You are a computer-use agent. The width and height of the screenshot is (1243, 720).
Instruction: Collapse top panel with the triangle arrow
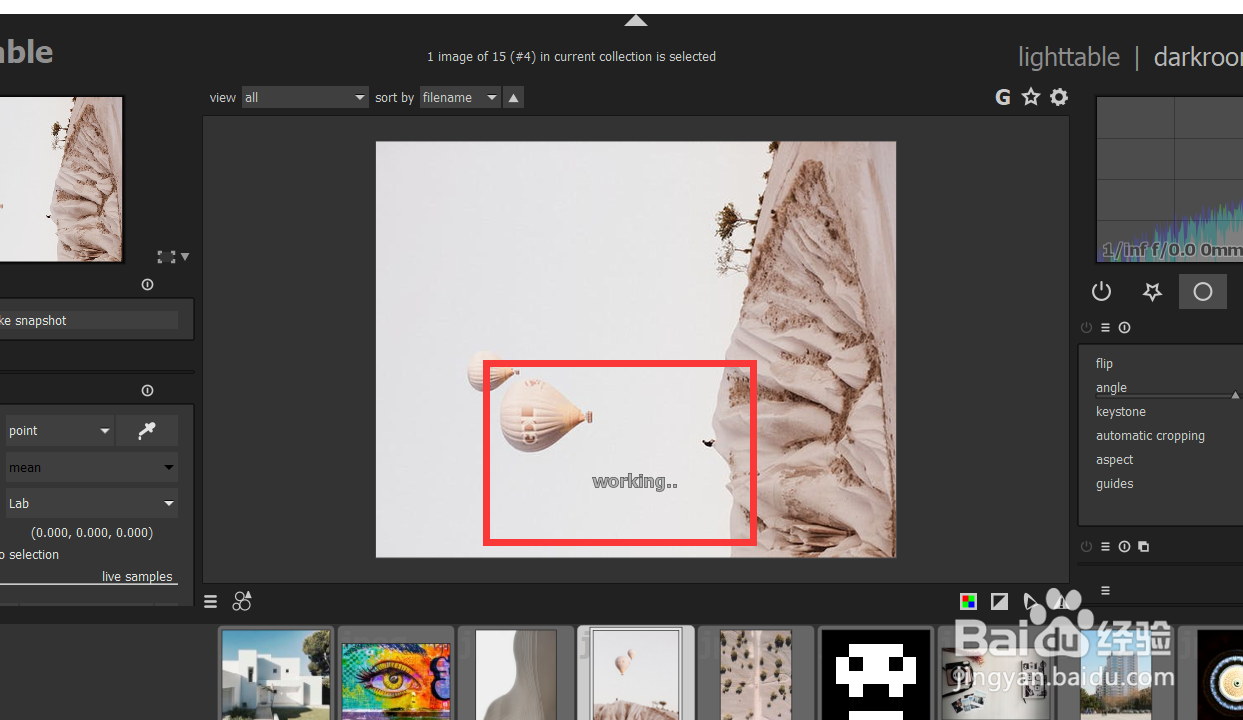636,20
